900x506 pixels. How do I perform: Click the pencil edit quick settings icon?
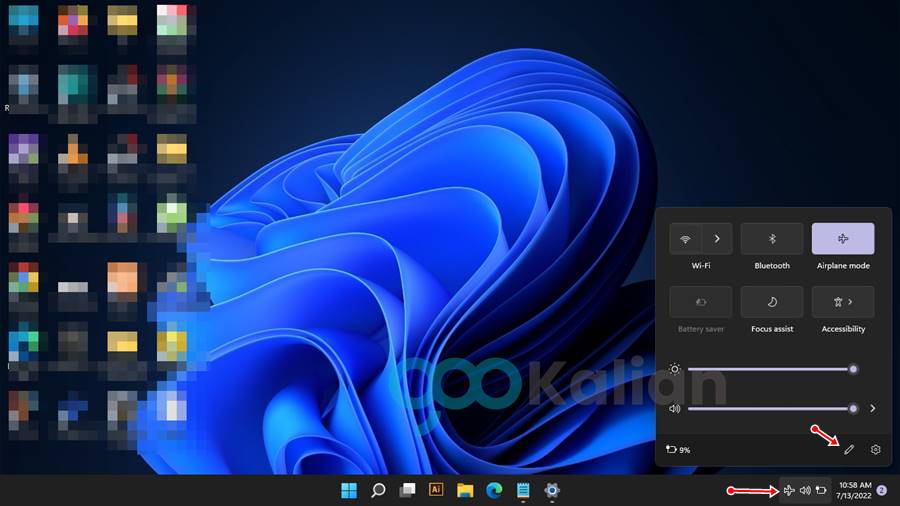[x=849, y=450]
